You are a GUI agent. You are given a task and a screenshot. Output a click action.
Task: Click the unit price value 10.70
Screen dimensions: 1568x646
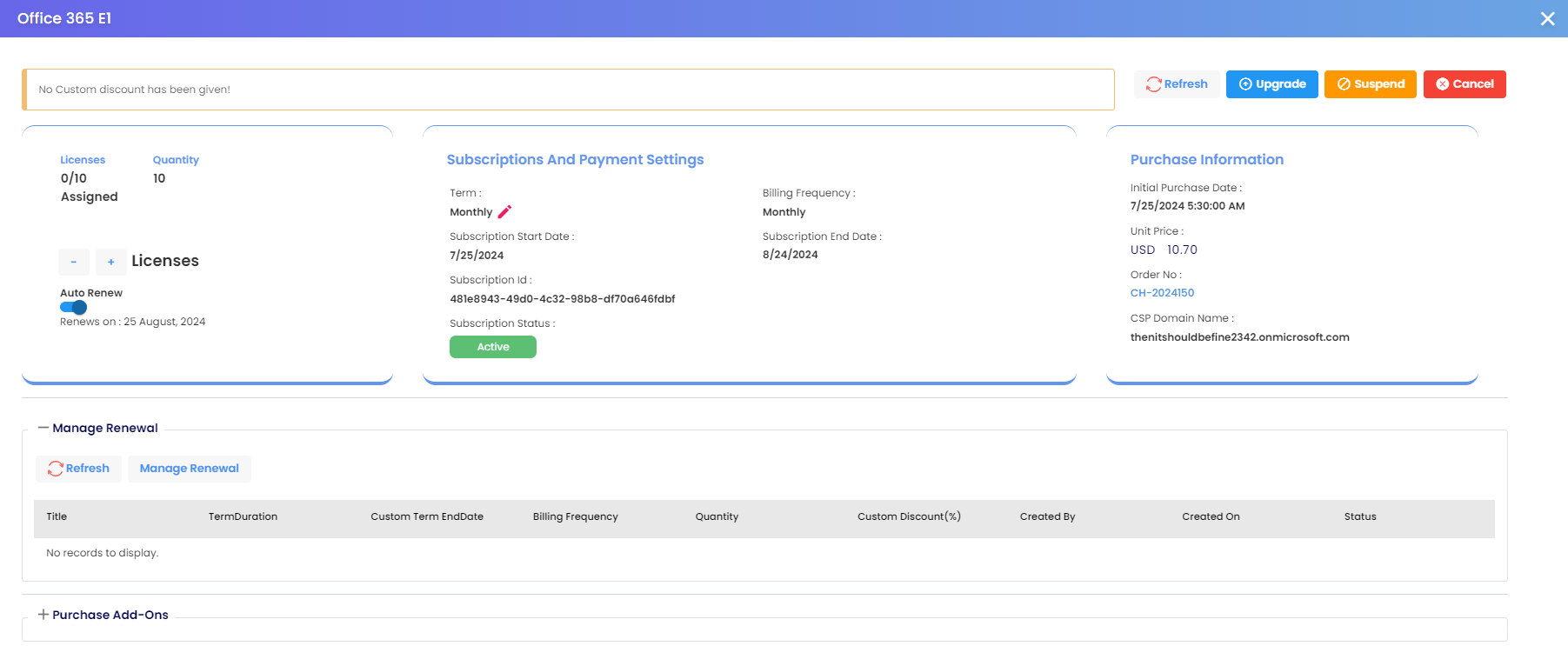[x=1182, y=250]
